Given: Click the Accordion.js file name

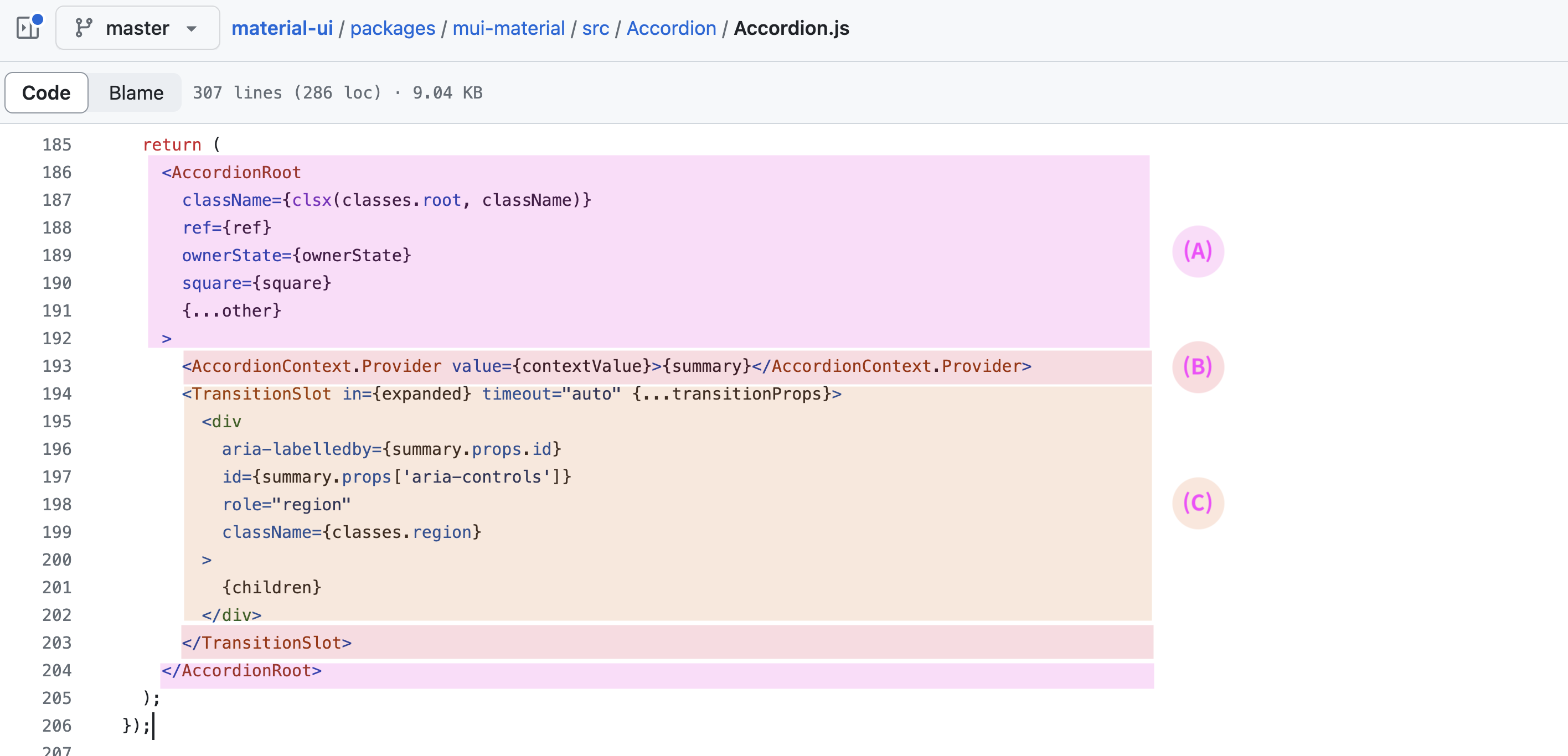Looking at the screenshot, I should 791,28.
